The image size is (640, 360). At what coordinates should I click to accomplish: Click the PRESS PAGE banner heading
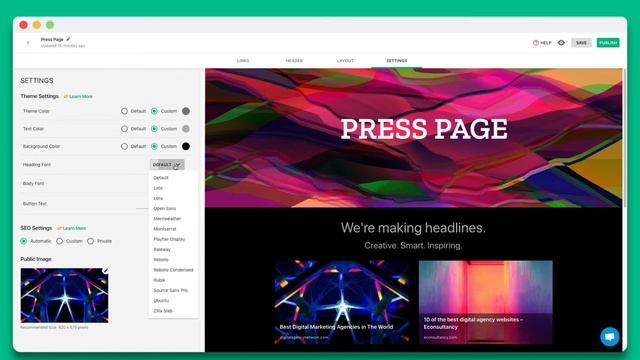(x=424, y=129)
